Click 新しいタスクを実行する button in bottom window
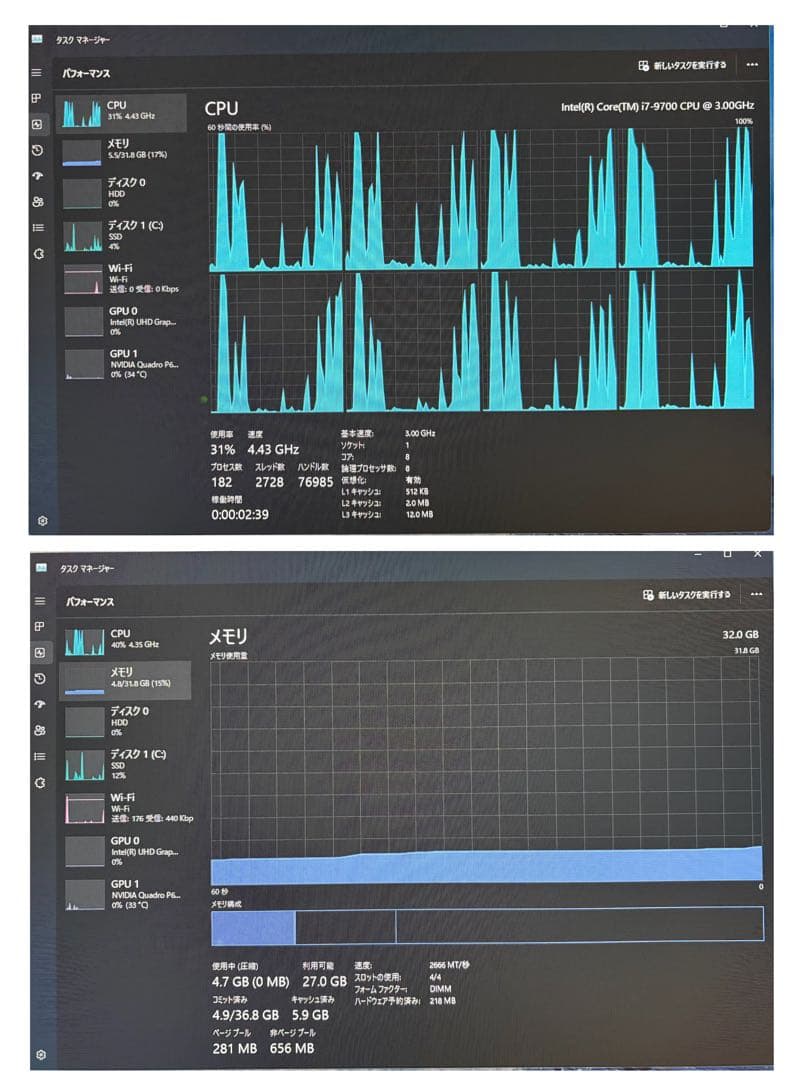This screenshot has height=1080, width=810. pyautogui.click(x=686, y=595)
